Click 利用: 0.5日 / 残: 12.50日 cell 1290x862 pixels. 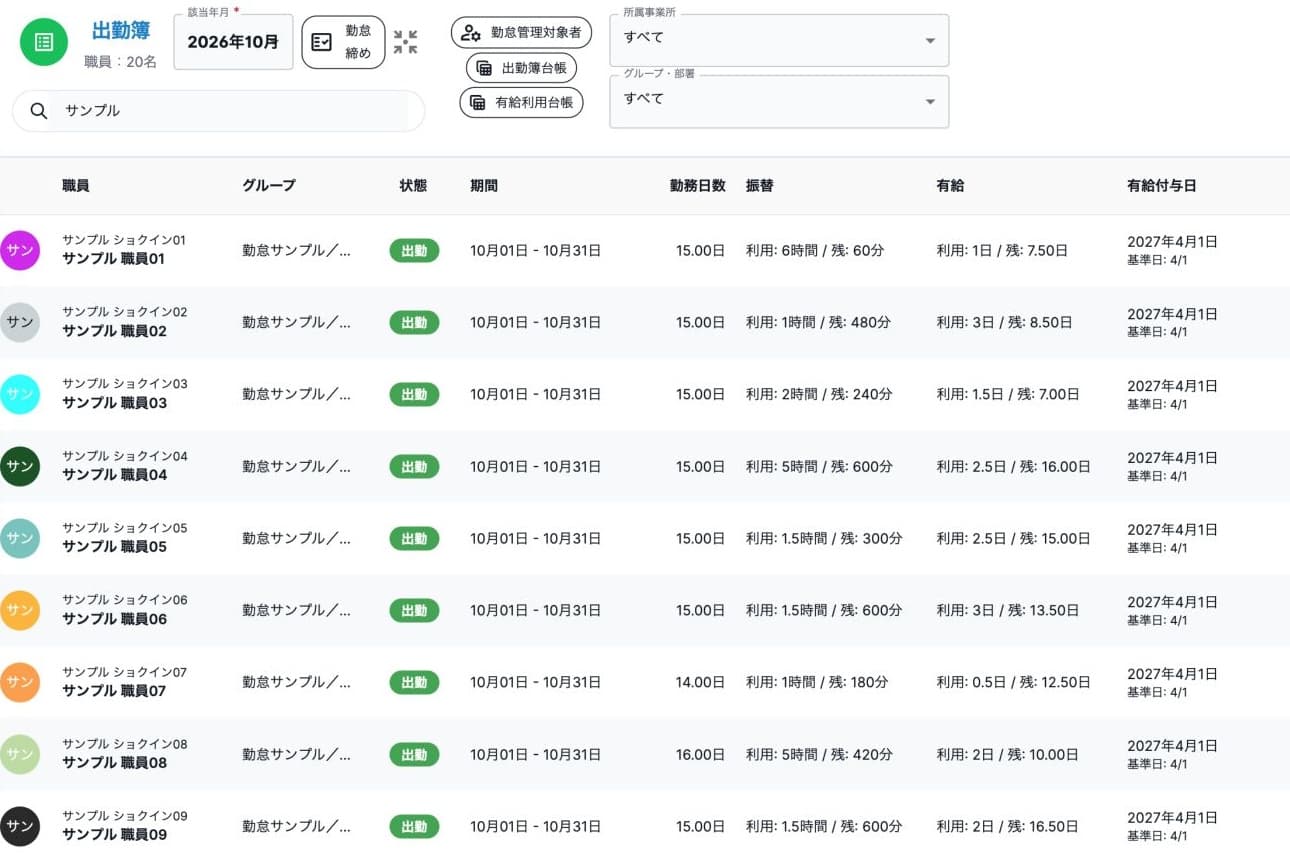coord(1013,682)
